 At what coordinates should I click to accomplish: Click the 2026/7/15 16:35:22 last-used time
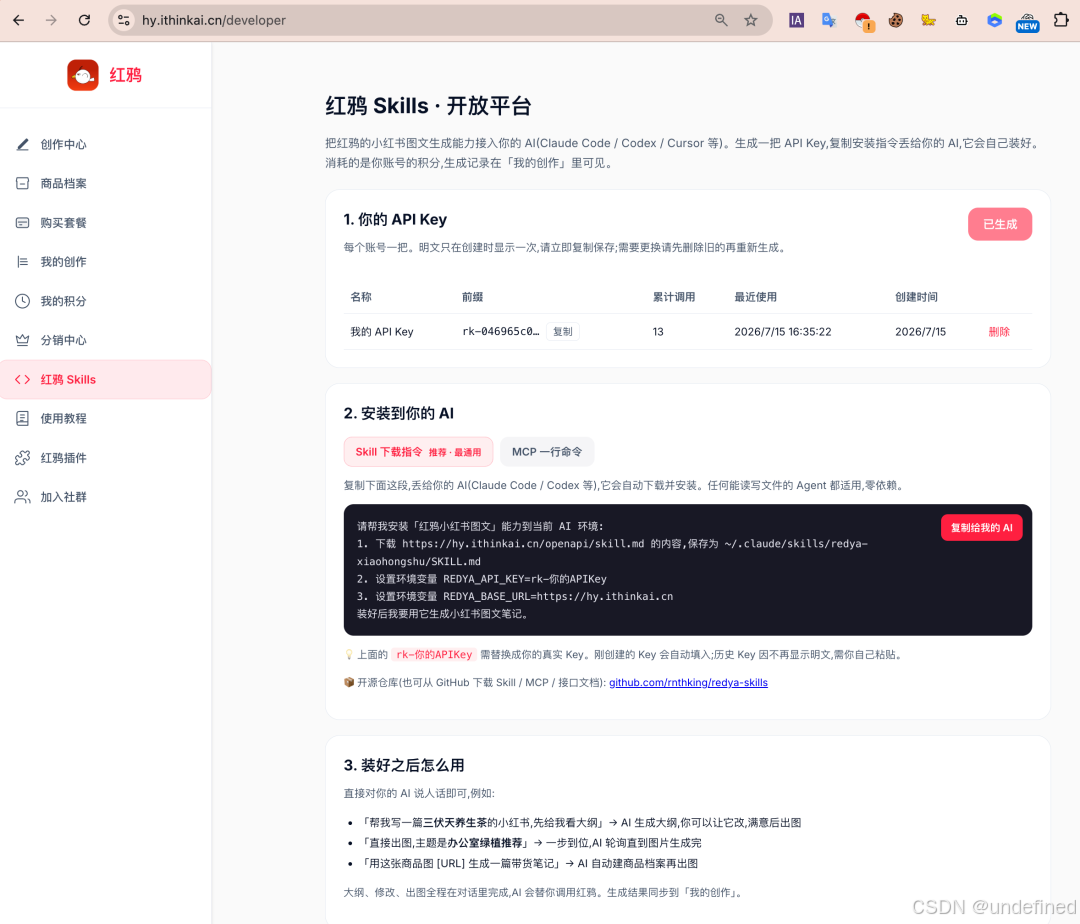pos(782,331)
